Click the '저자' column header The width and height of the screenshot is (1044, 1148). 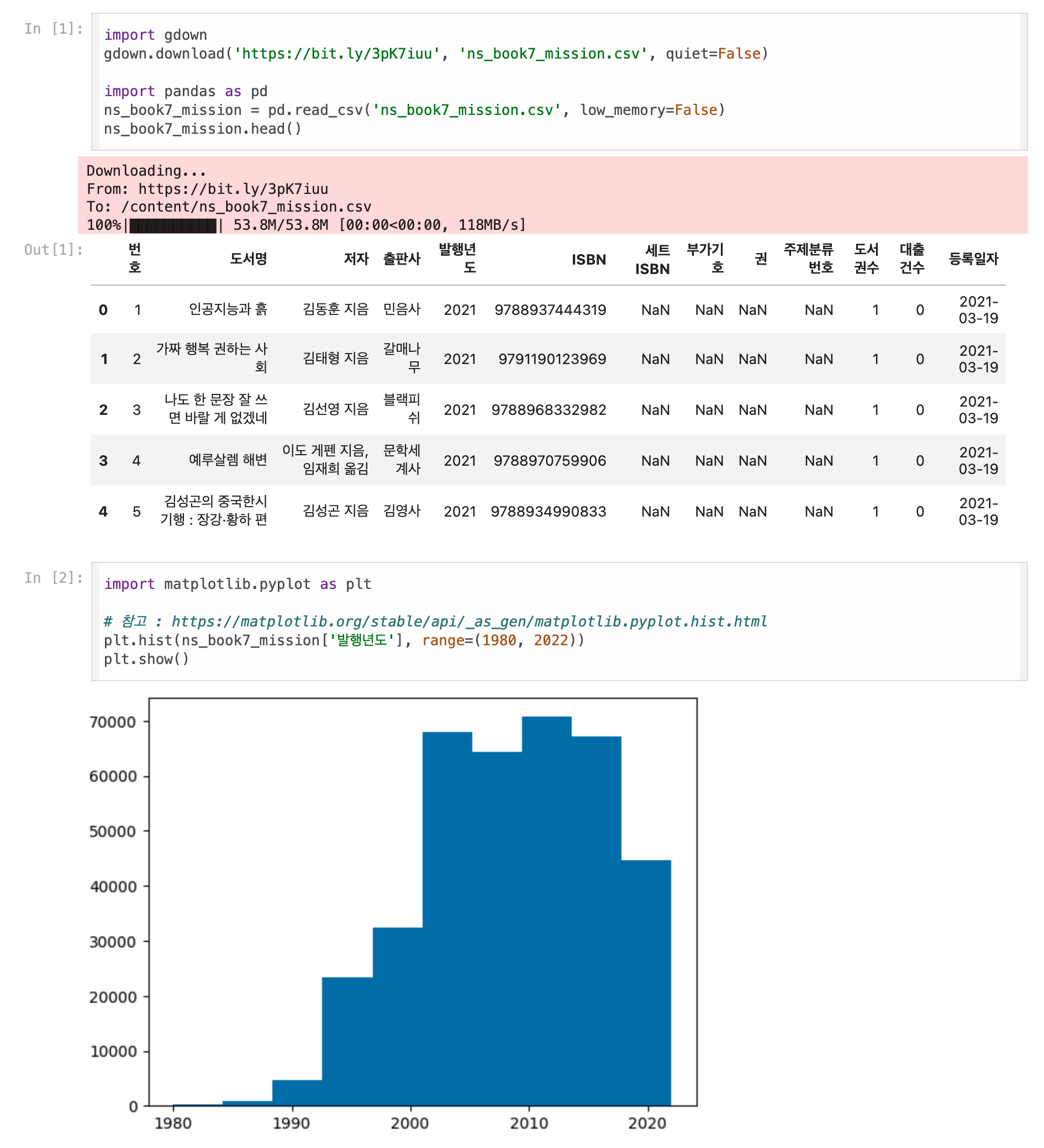point(356,259)
